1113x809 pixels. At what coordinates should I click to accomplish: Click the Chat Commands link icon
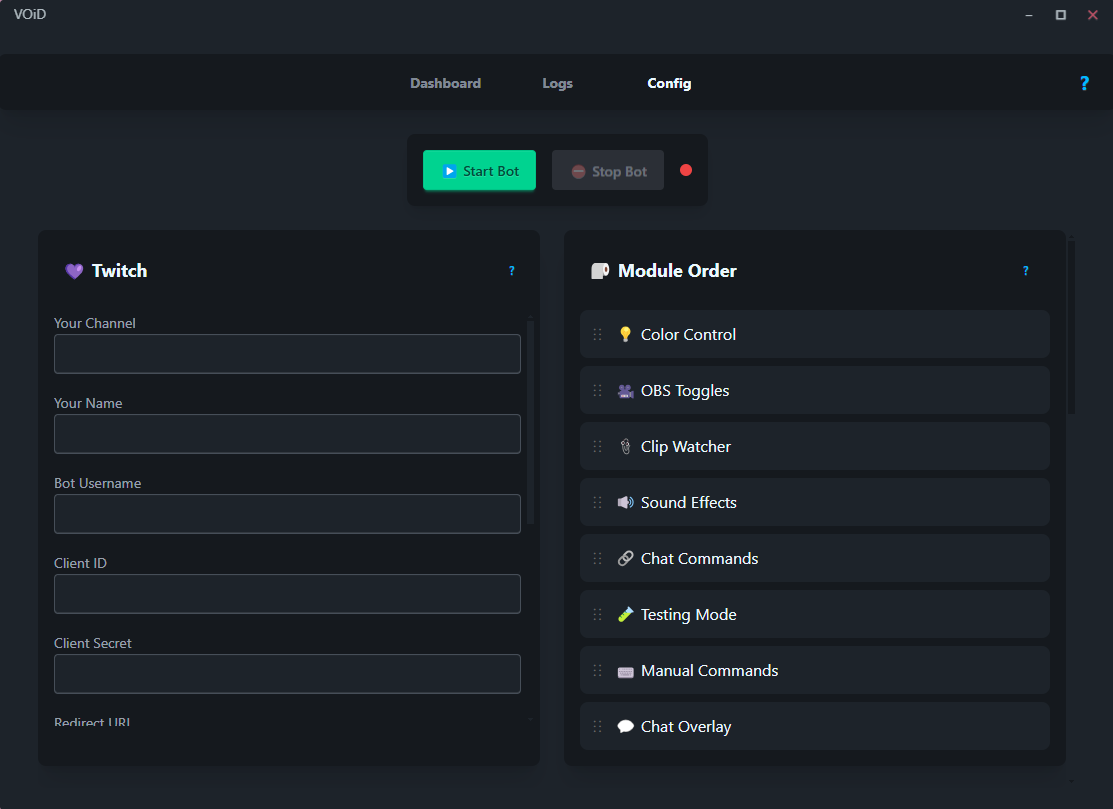pos(625,558)
